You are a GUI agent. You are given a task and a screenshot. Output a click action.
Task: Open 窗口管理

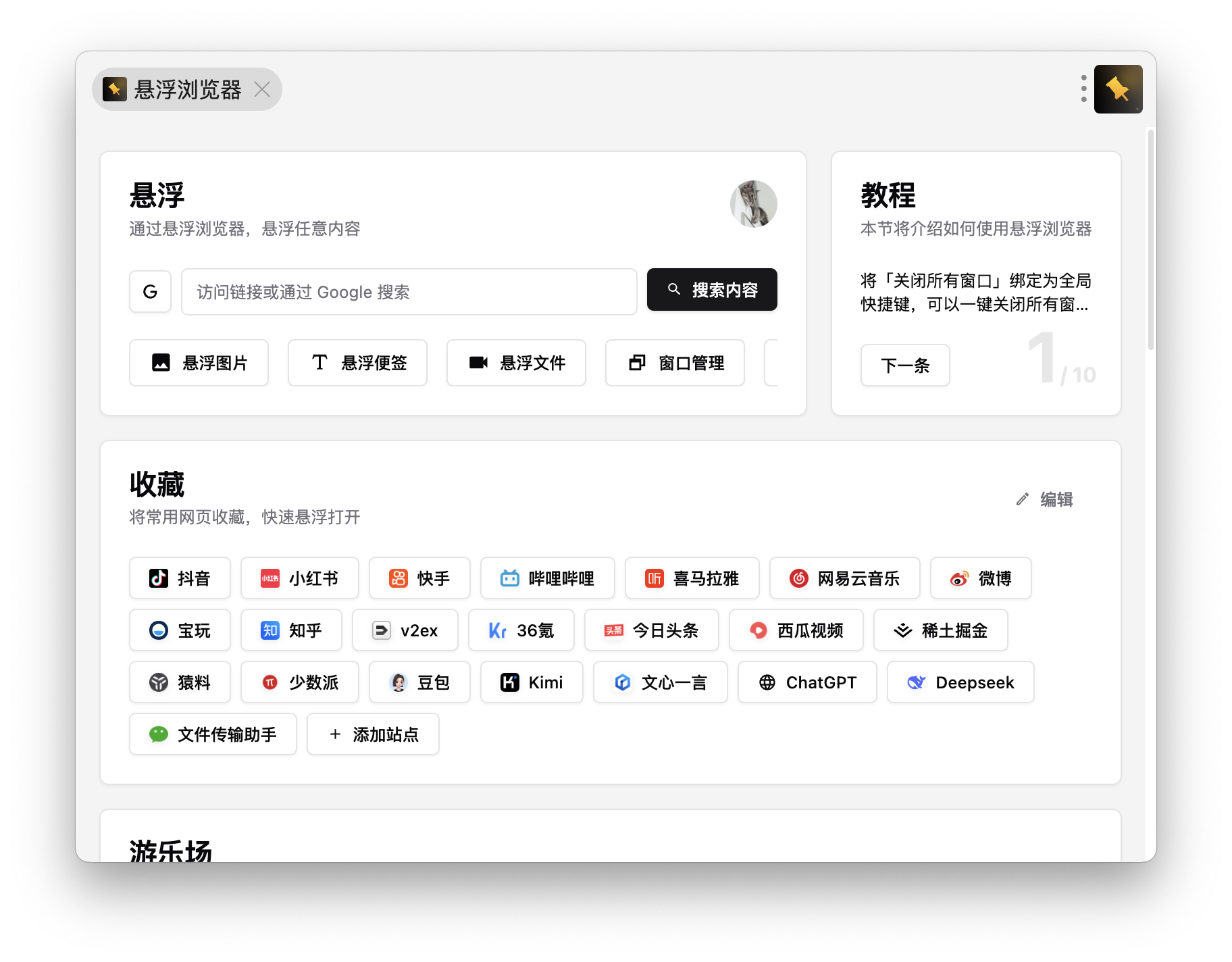pyautogui.click(x=675, y=363)
